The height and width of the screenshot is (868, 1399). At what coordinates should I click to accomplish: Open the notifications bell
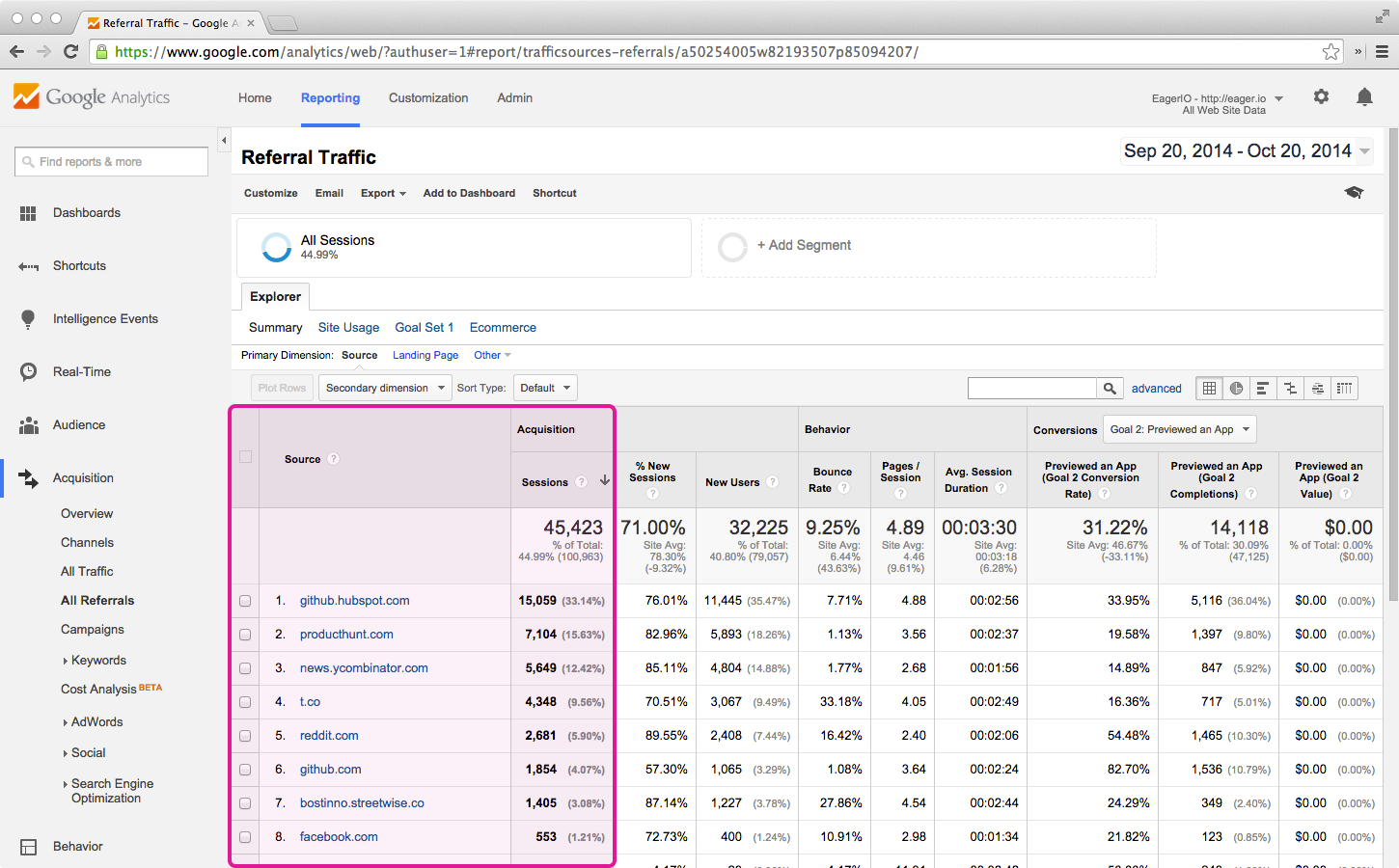click(1364, 96)
